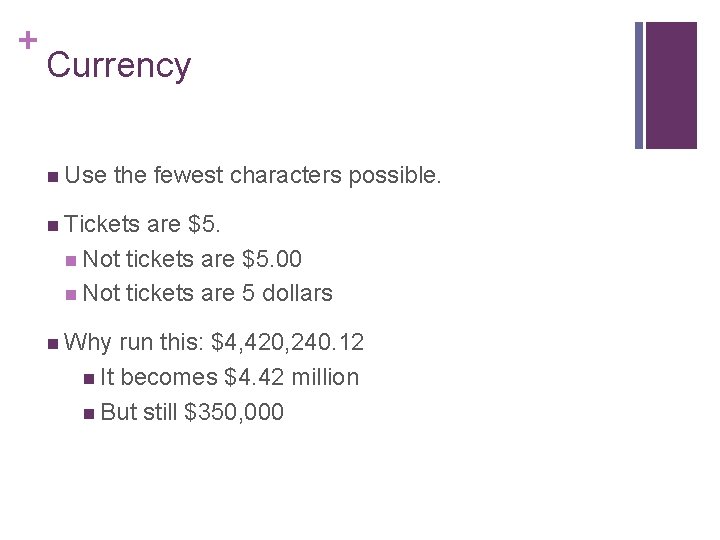Click the bullet before 'Why run this'
This screenshot has width=720, height=540.
(51, 344)
